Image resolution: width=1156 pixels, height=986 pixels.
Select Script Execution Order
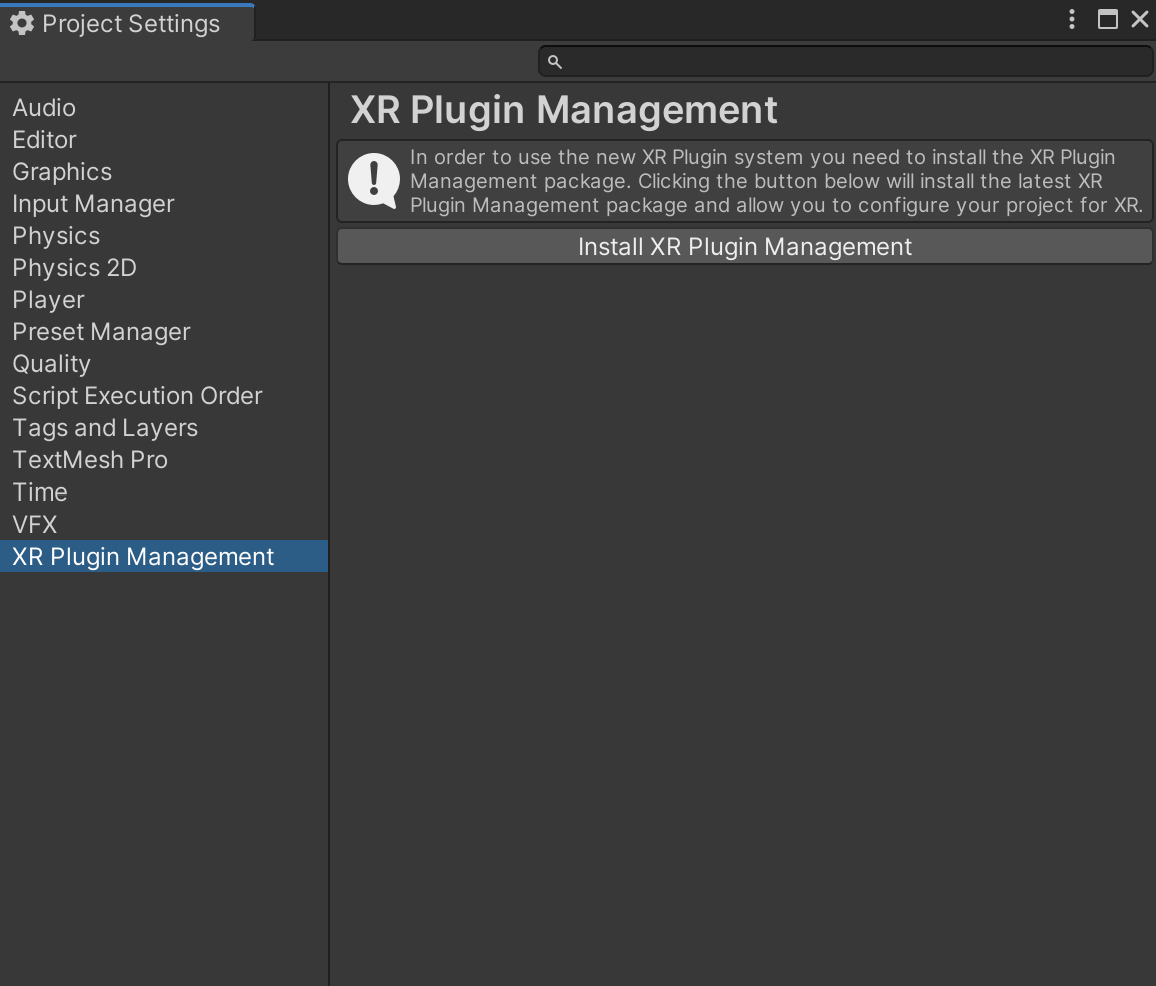coord(137,396)
